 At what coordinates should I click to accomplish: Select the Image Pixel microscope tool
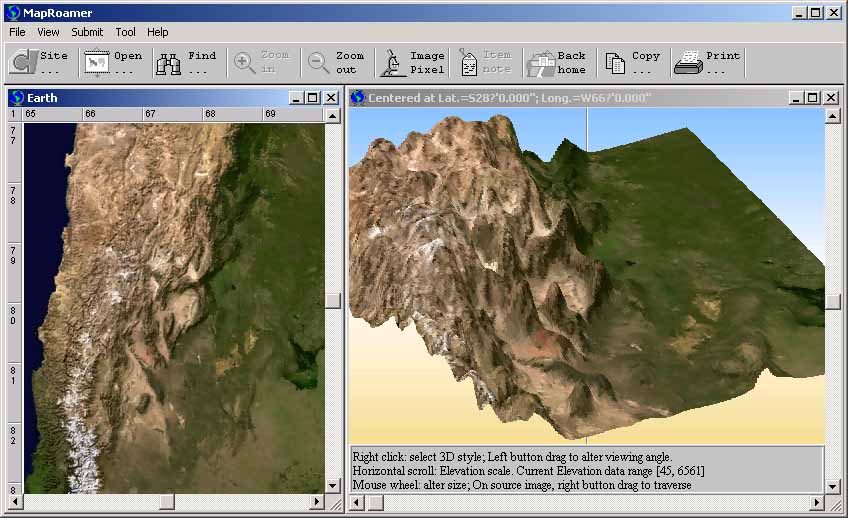393,63
